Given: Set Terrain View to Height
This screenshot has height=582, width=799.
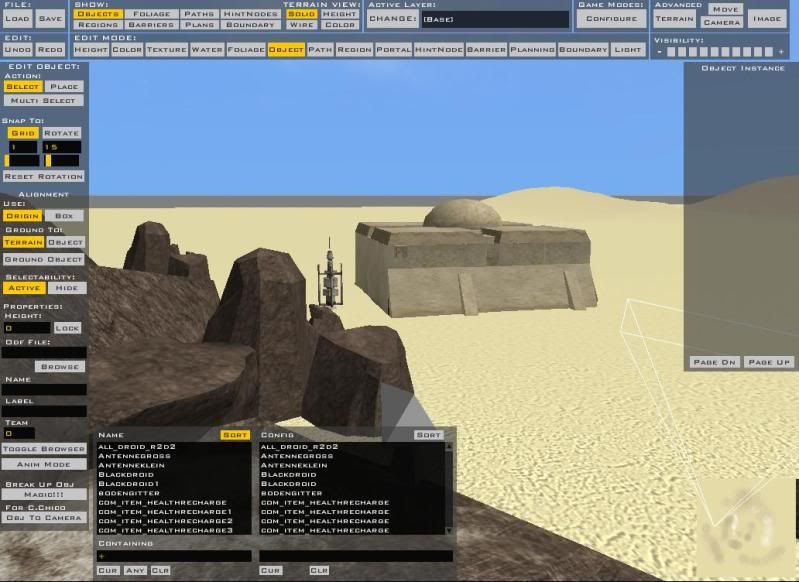Looking at the screenshot, I should (339, 14).
